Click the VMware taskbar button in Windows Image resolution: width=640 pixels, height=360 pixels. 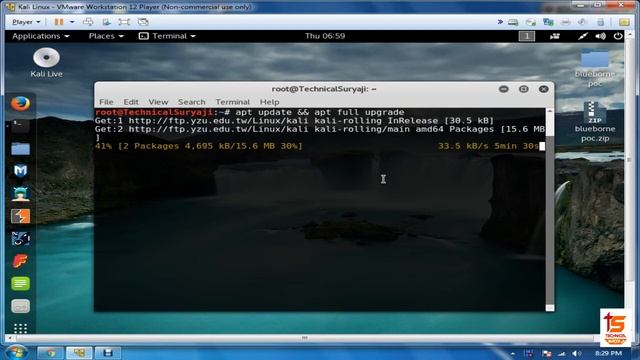coord(79,353)
